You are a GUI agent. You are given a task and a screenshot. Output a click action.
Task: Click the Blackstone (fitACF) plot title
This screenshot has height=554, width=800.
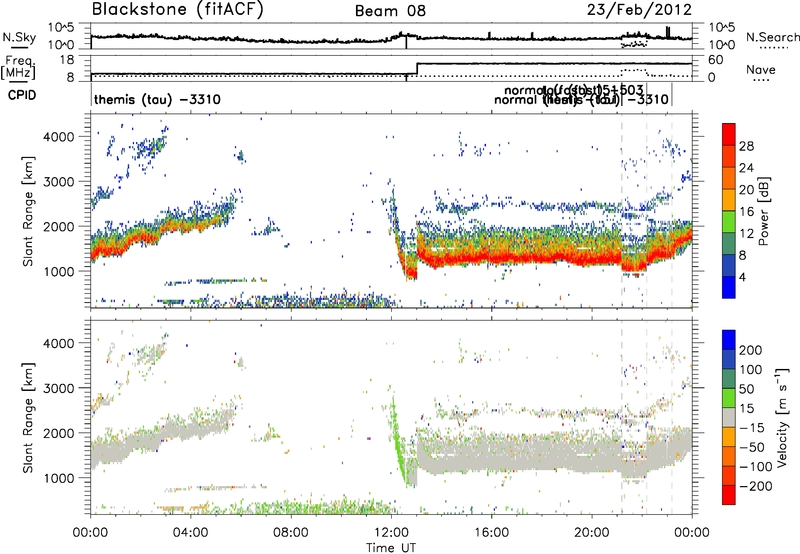(178, 9)
